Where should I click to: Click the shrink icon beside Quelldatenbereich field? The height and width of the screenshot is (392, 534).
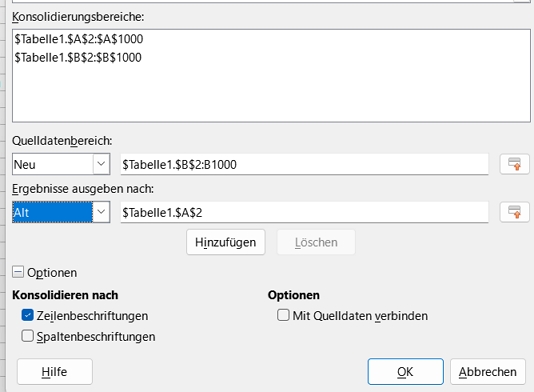click(x=514, y=164)
